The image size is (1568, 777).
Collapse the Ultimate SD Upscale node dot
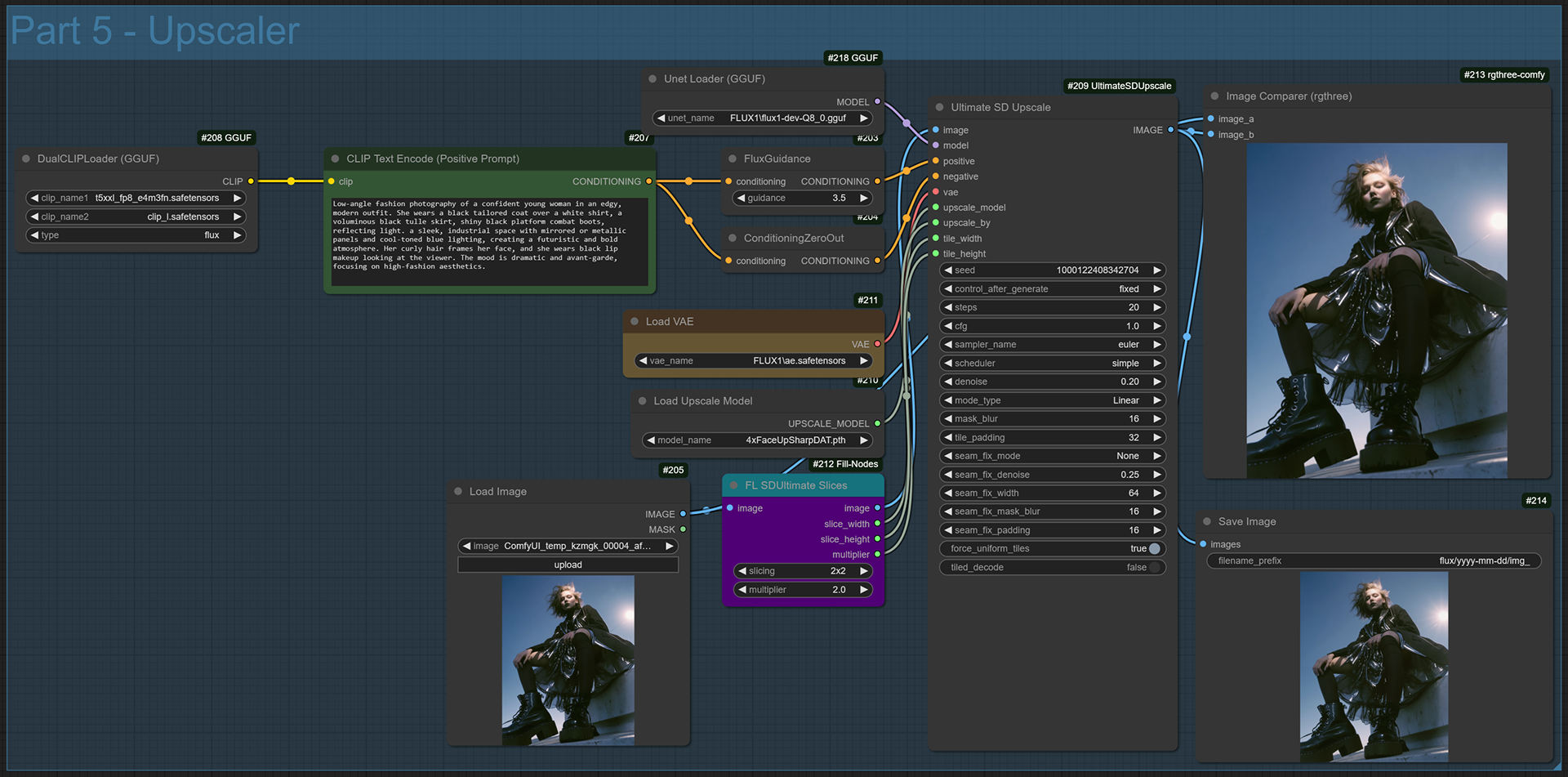(x=938, y=107)
